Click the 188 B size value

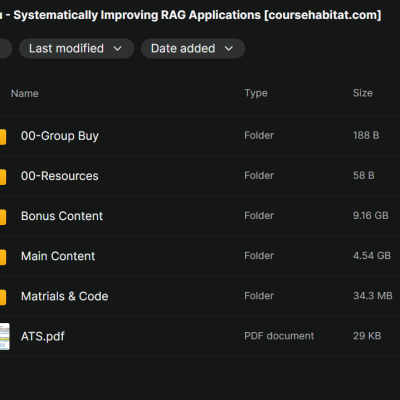pyautogui.click(x=366, y=135)
